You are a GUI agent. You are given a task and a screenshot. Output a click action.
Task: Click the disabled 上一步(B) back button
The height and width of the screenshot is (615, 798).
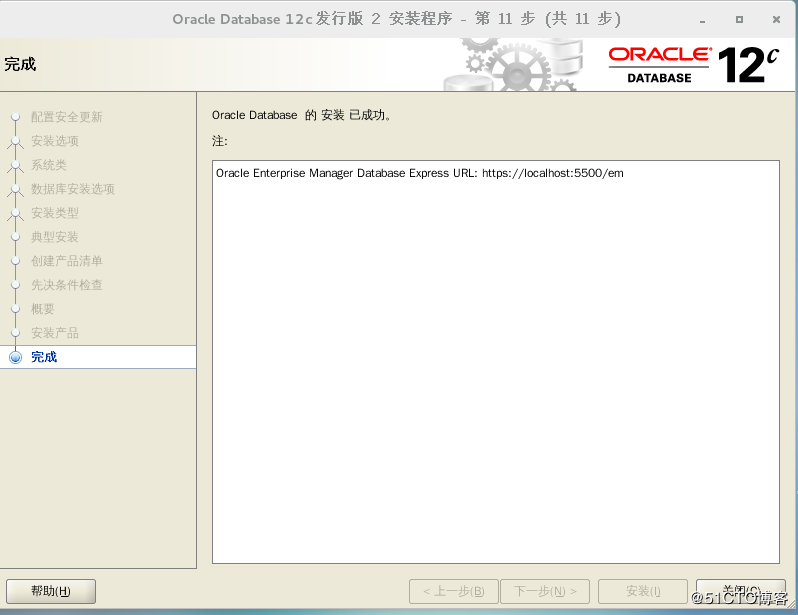tap(453, 591)
